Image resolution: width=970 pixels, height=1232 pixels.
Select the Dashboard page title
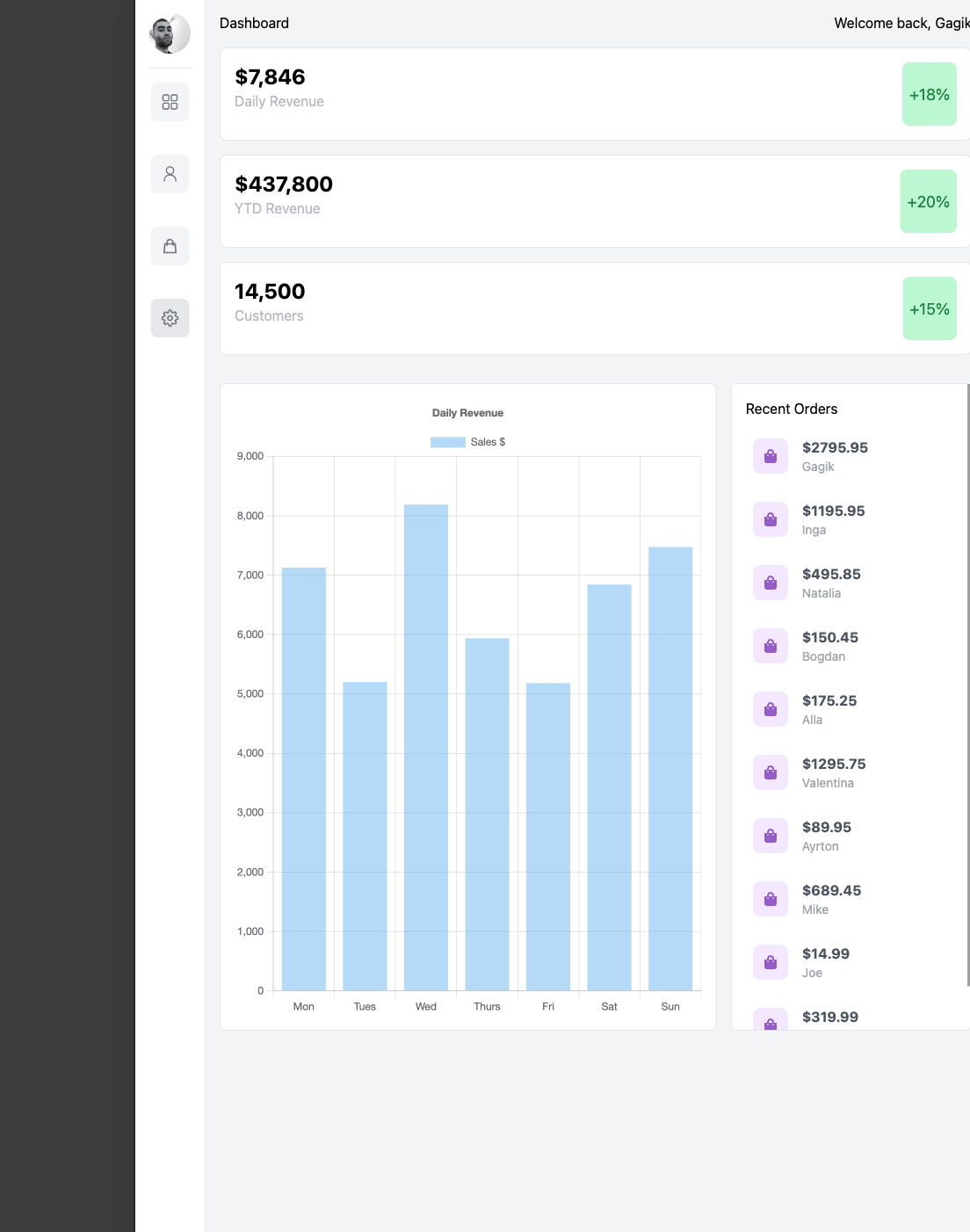pos(254,23)
